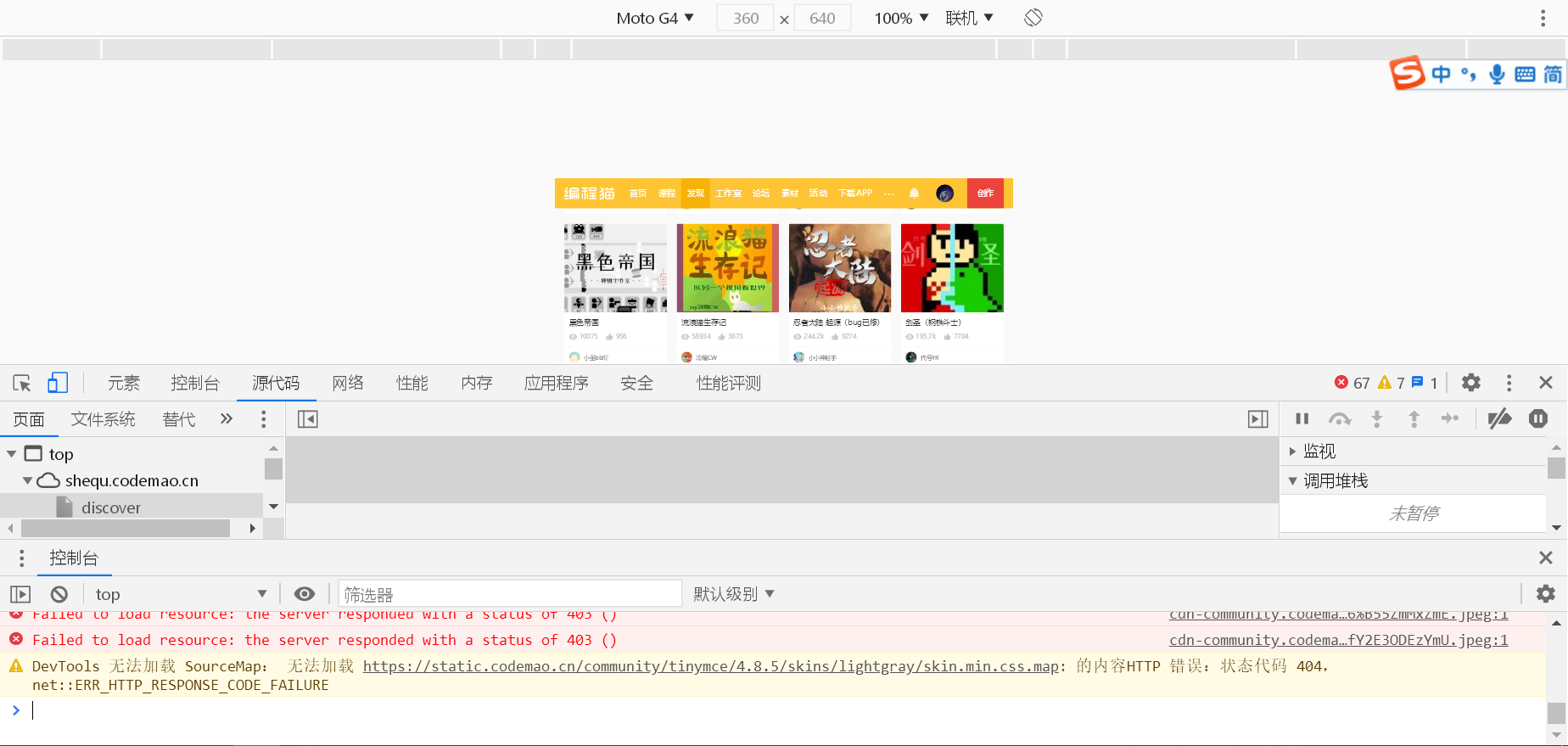Click the notification bell on page
Screen dimensions: 1568x746
914,194
